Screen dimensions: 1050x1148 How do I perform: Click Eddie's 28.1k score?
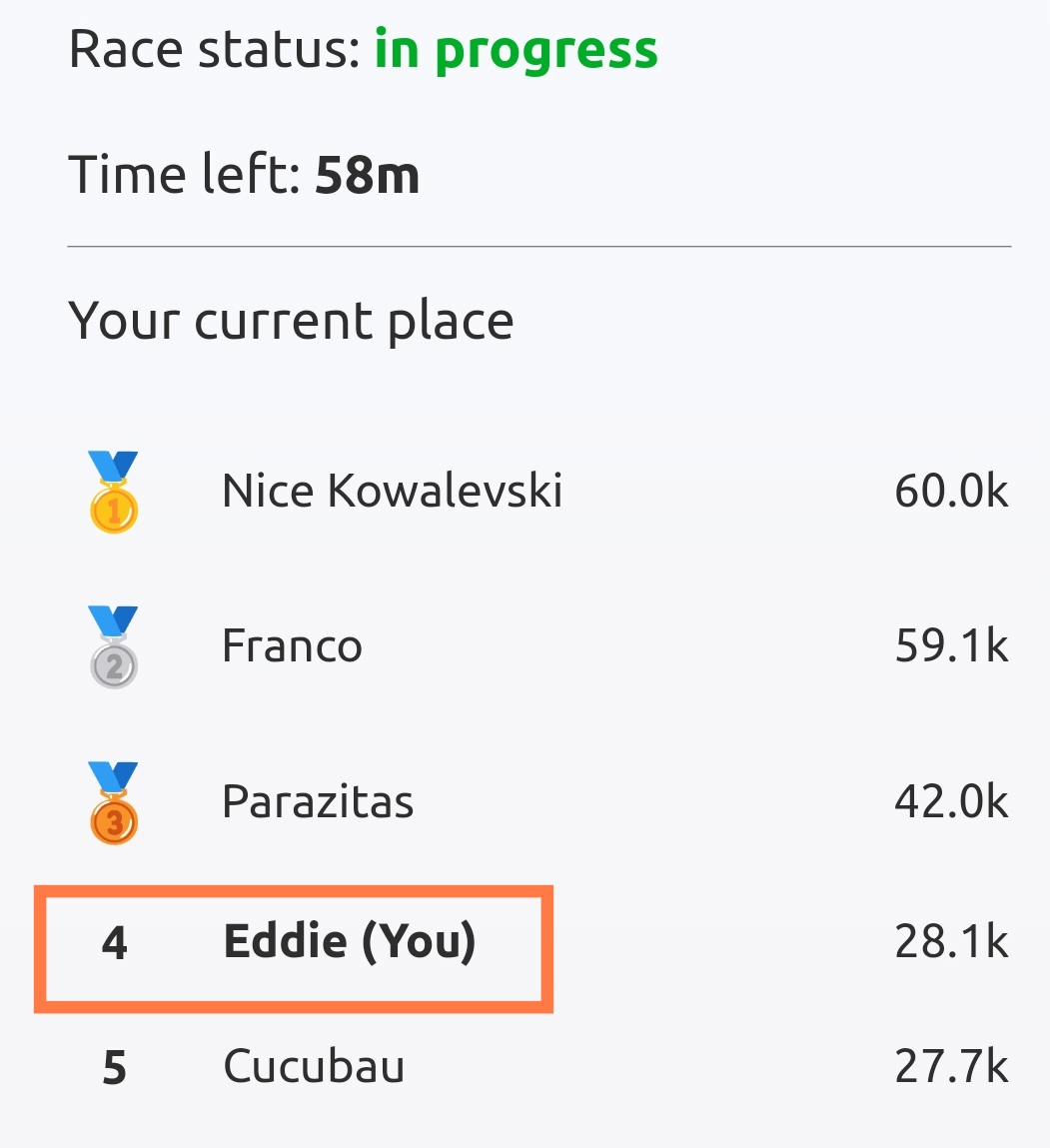click(x=951, y=941)
